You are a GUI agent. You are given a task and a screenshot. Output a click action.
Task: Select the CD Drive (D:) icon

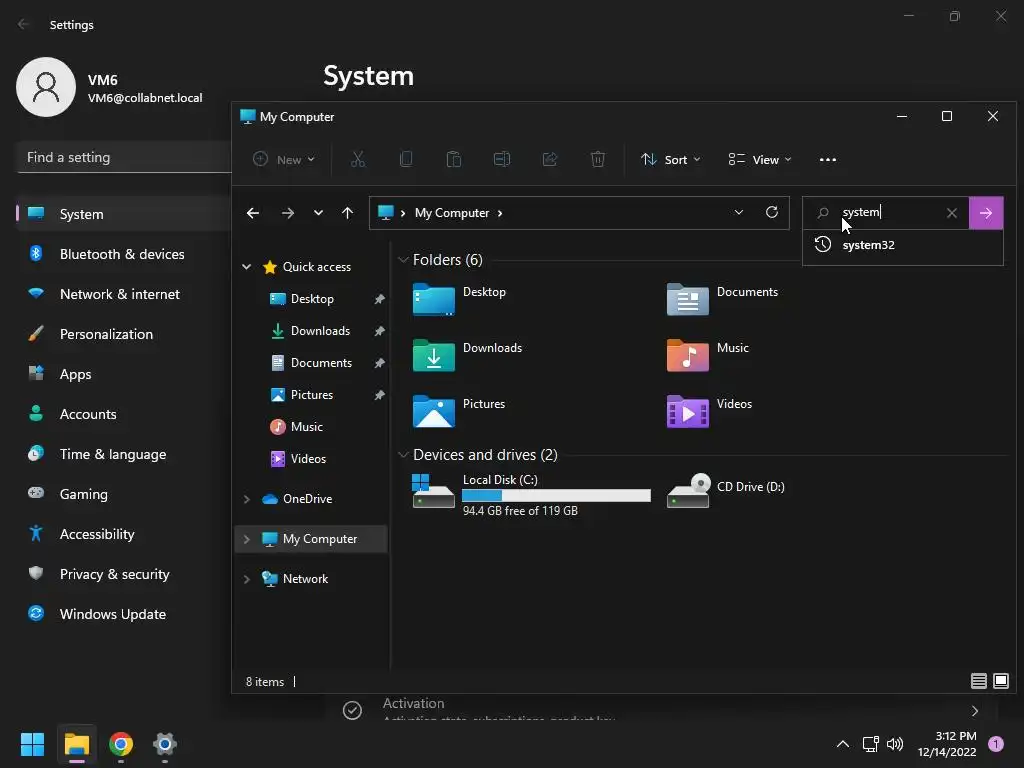pyautogui.click(x=688, y=490)
